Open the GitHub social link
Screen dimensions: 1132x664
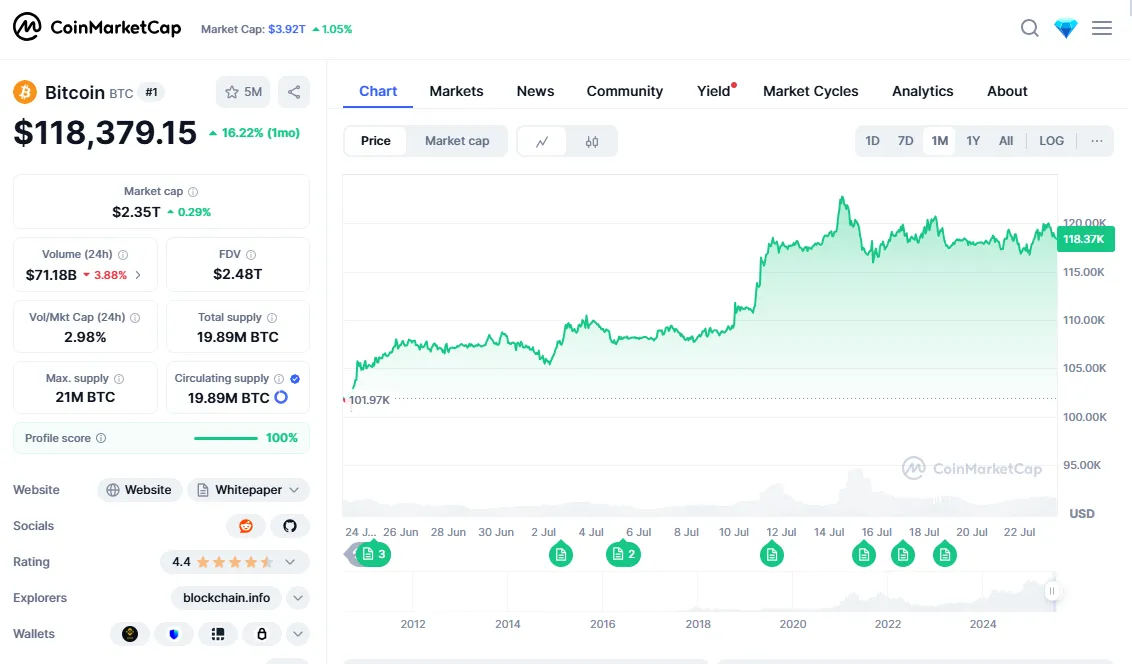coord(290,526)
